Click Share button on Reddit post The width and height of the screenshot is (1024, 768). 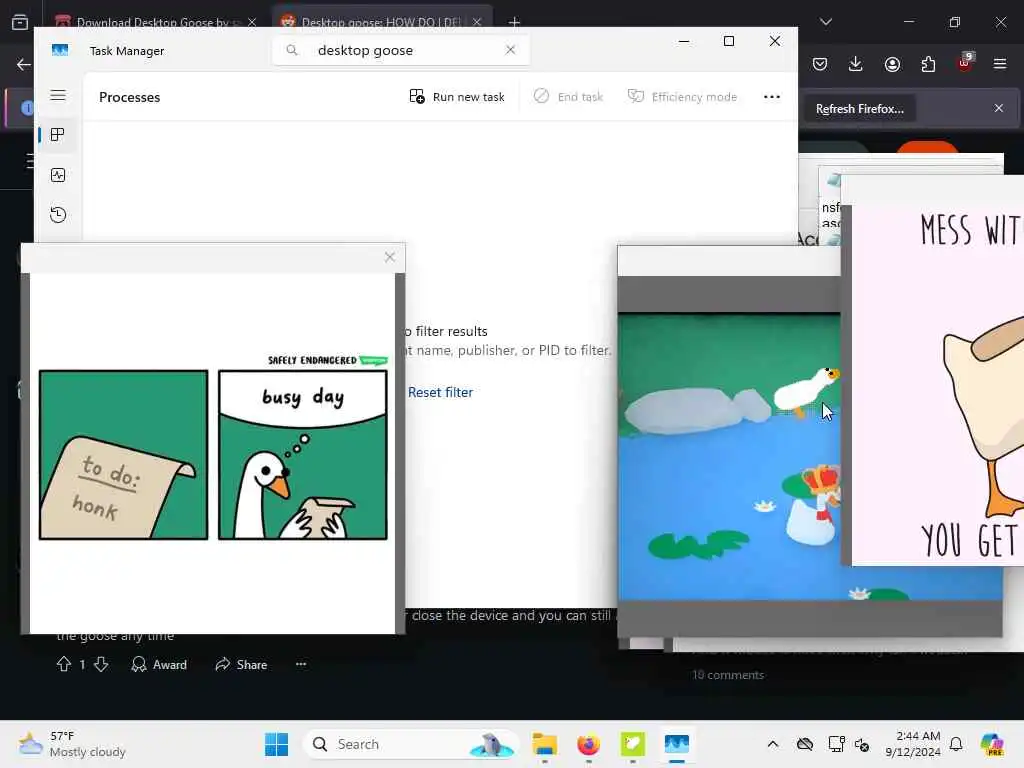(x=241, y=664)
